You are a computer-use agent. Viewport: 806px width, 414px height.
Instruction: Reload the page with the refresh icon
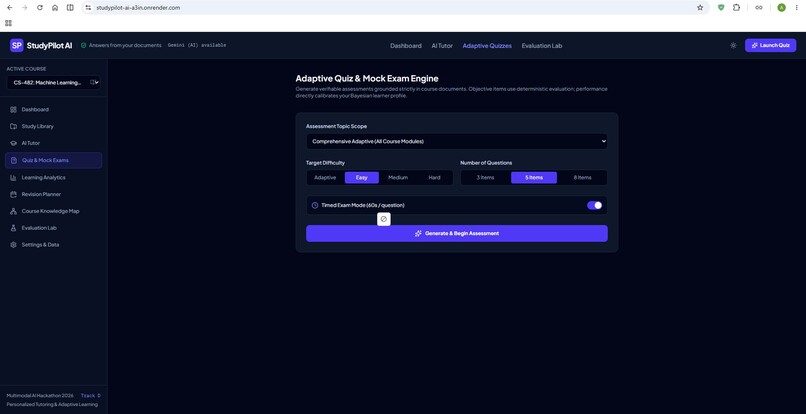pos(40,8)
